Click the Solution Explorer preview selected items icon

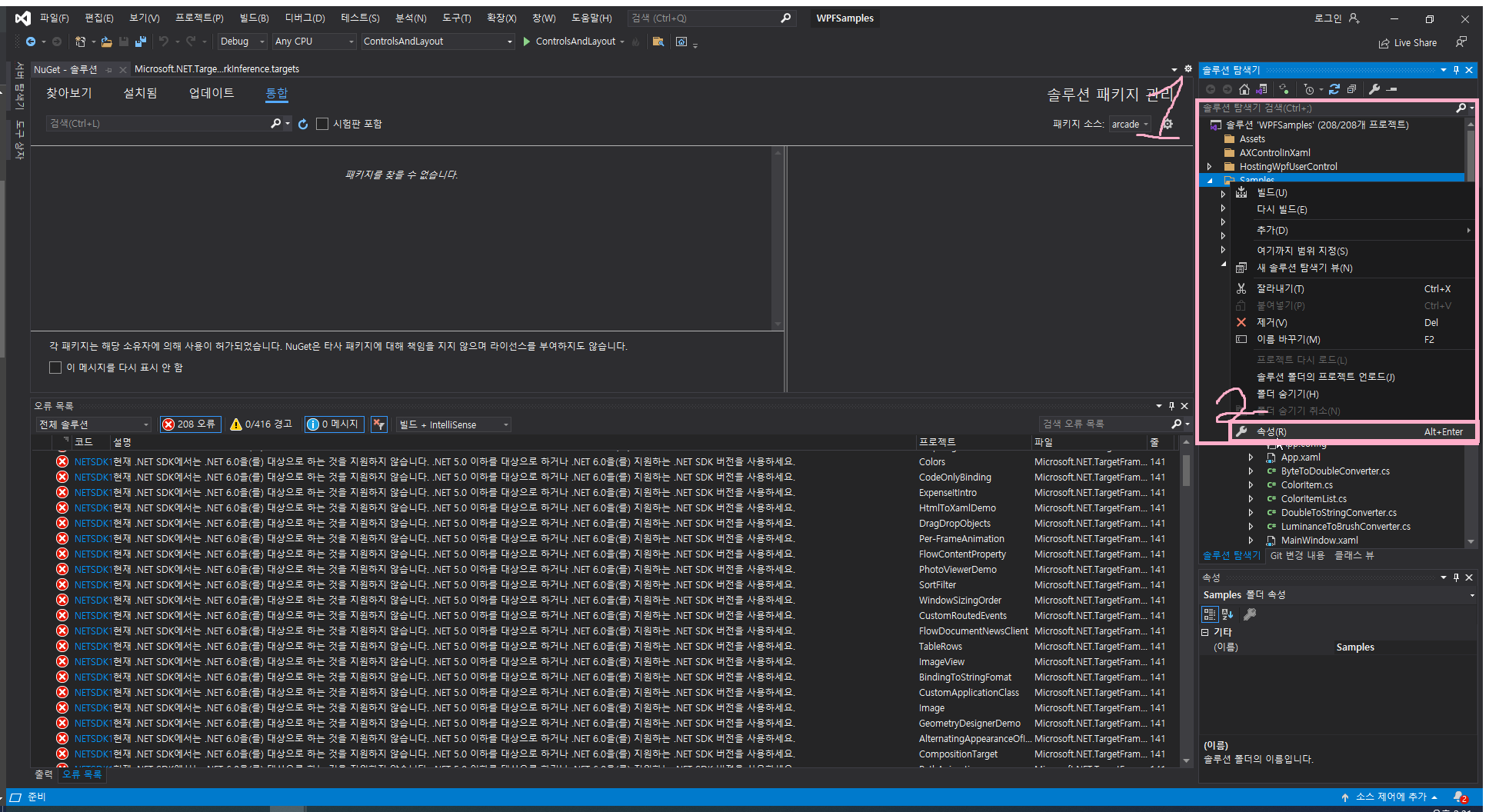(x=1392, y=89)
